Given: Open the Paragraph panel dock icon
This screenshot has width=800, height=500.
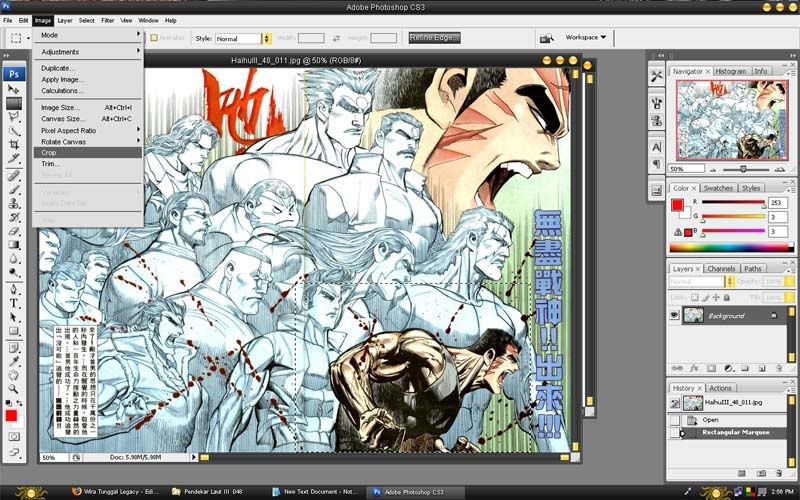Looking at the screenshot, I should (656, 164).
